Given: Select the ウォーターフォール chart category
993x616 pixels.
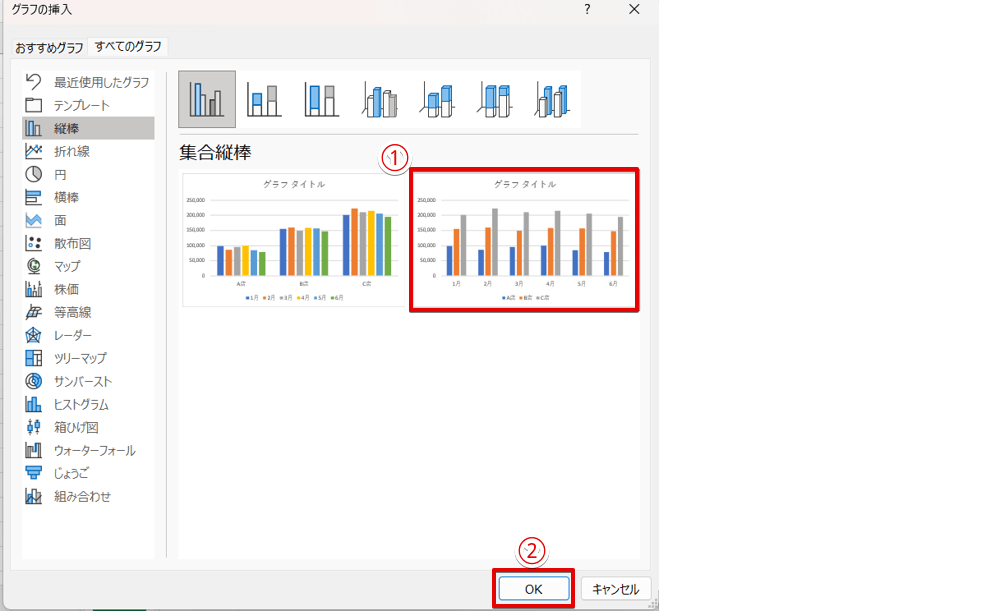Looking at the screenshot, I should click(x=94, y=450).
